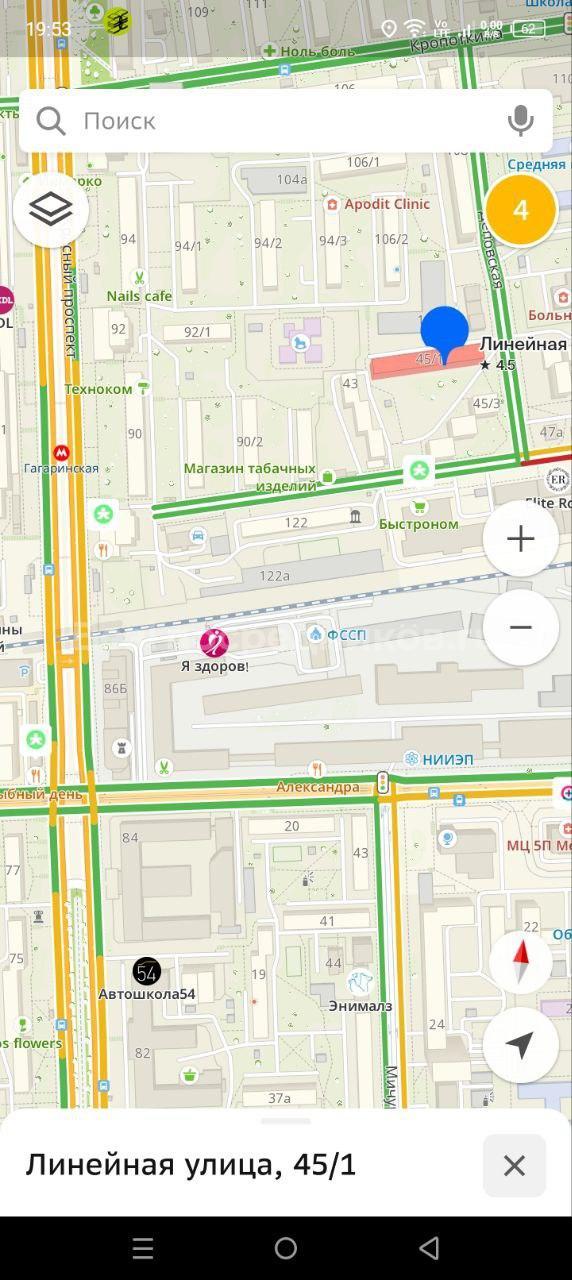572x1280 pixels.
Task: Open the Автошкола54 place marker
Action: coord(147,971)
